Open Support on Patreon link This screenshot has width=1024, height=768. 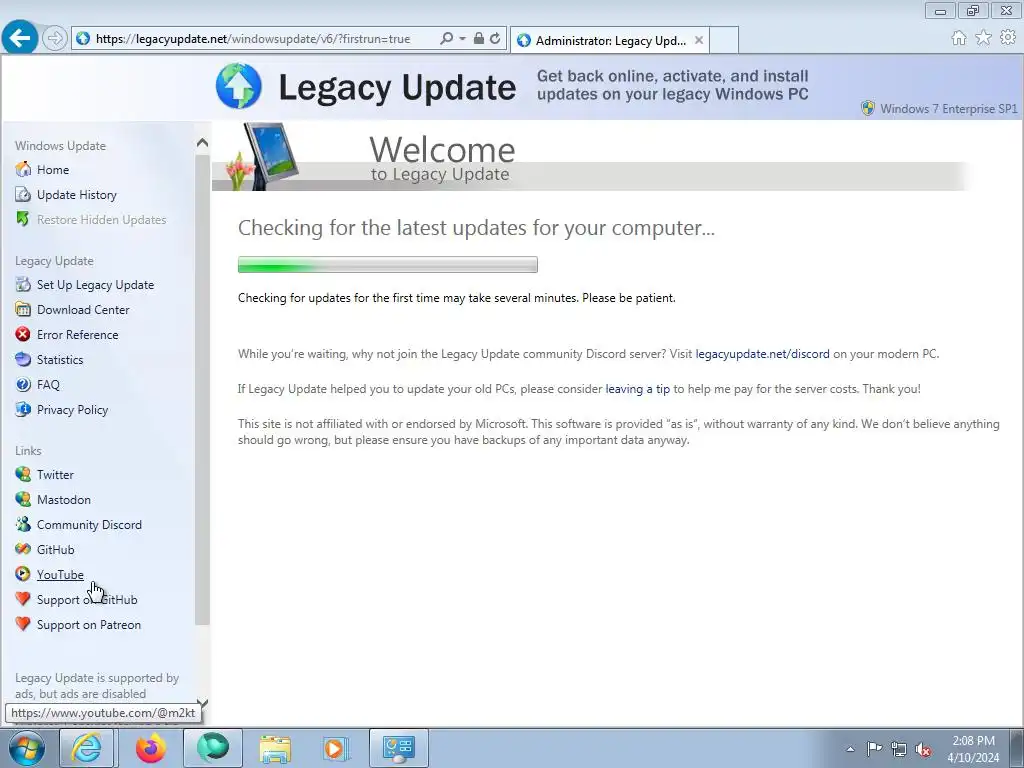click(89, 624)
